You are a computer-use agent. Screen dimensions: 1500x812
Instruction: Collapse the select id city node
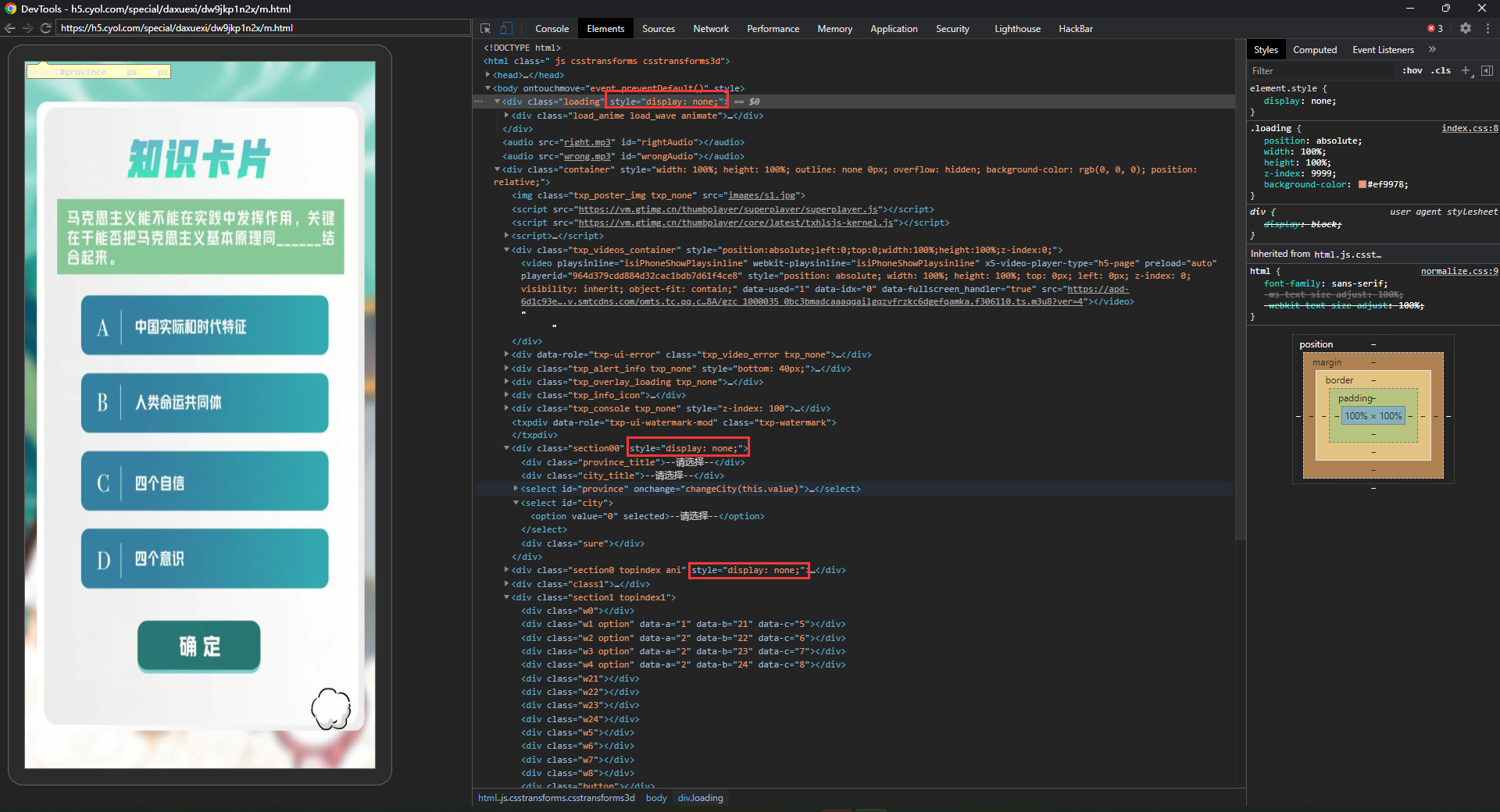(516, 503)
